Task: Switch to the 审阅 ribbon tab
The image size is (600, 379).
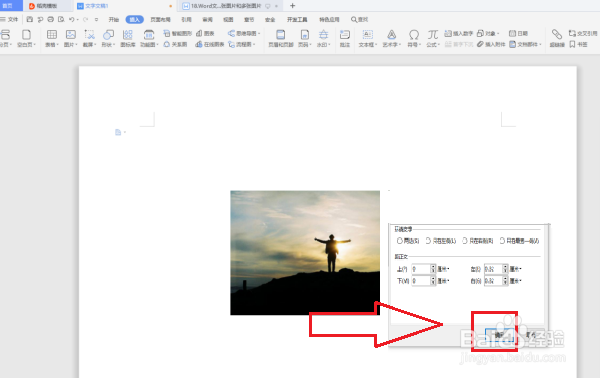Action: click(x=207, y=19)
